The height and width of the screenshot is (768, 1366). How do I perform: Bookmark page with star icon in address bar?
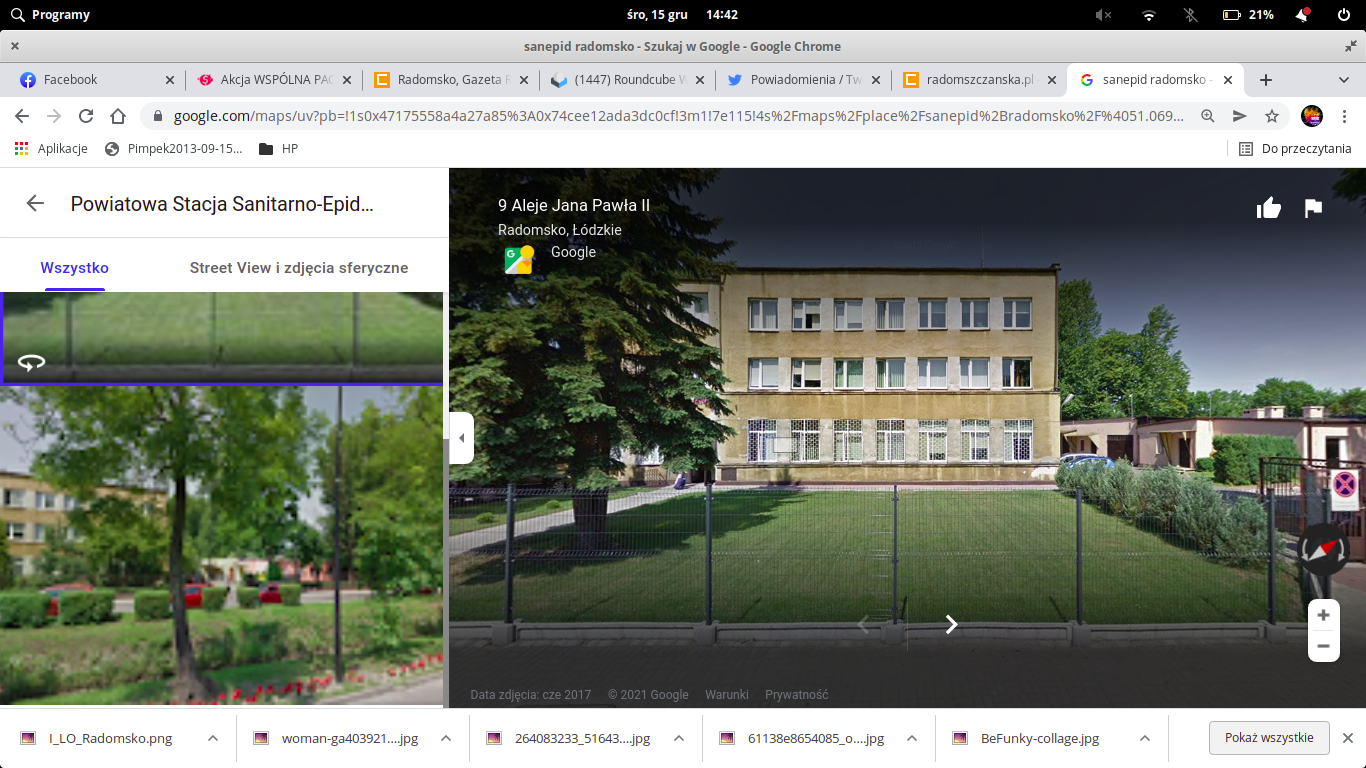pyautogui.click(x=1271, y=116)
